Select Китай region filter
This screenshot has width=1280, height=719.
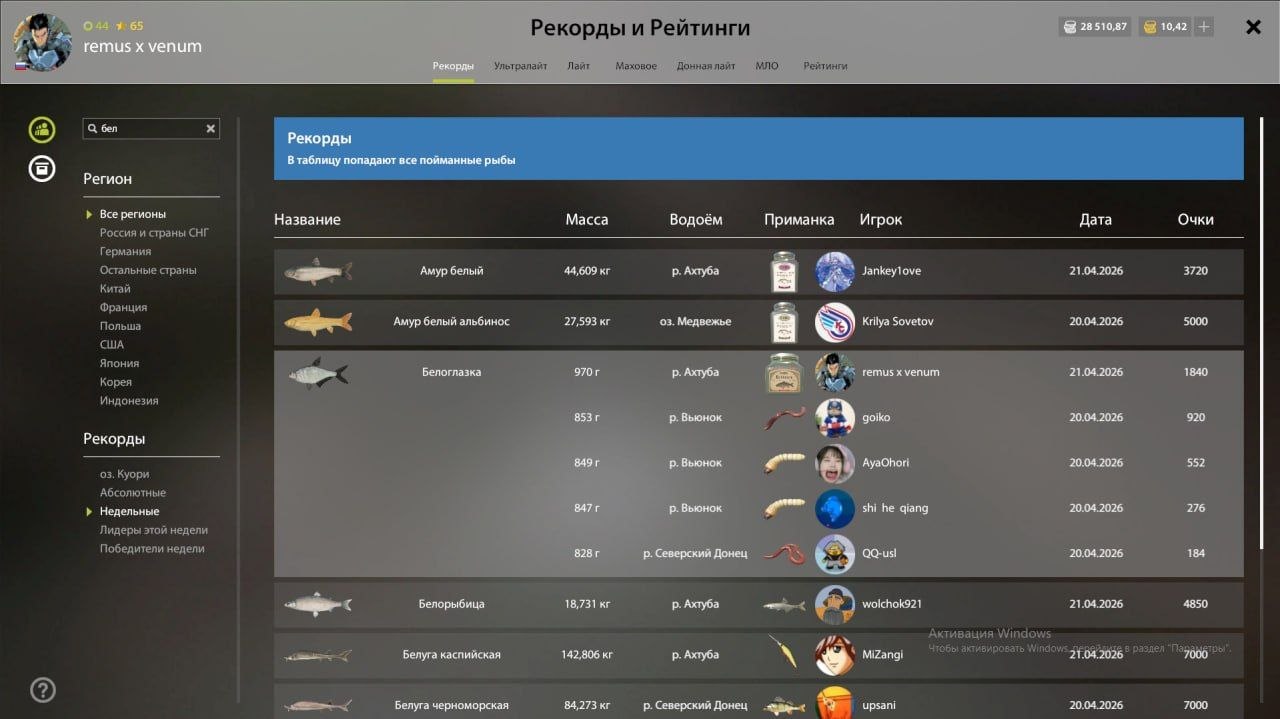[115, 289]
